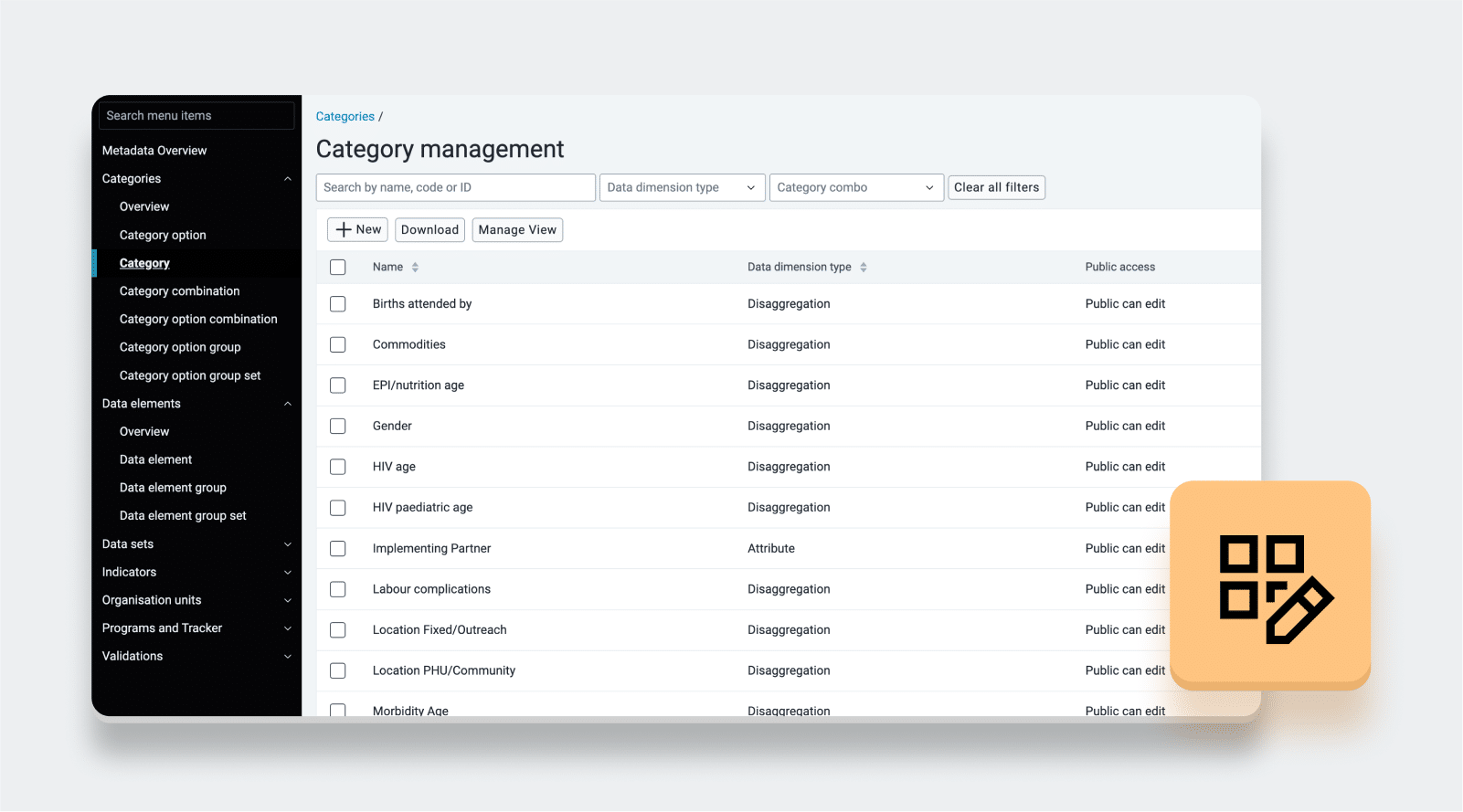Go to Metadata Overview in sidebar
The image size is (1463, 812).
point(154,151)
